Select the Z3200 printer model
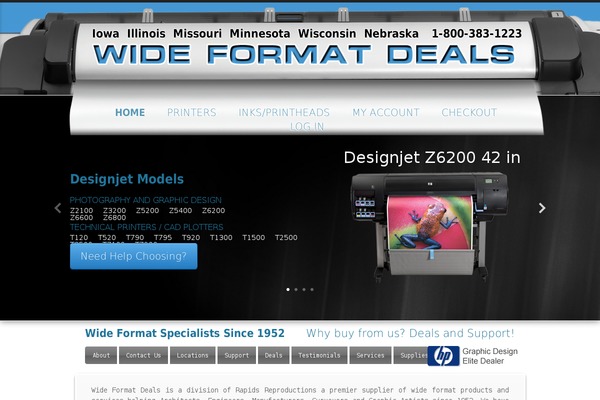This screenshot has height=400, width=600. [114, 211]
